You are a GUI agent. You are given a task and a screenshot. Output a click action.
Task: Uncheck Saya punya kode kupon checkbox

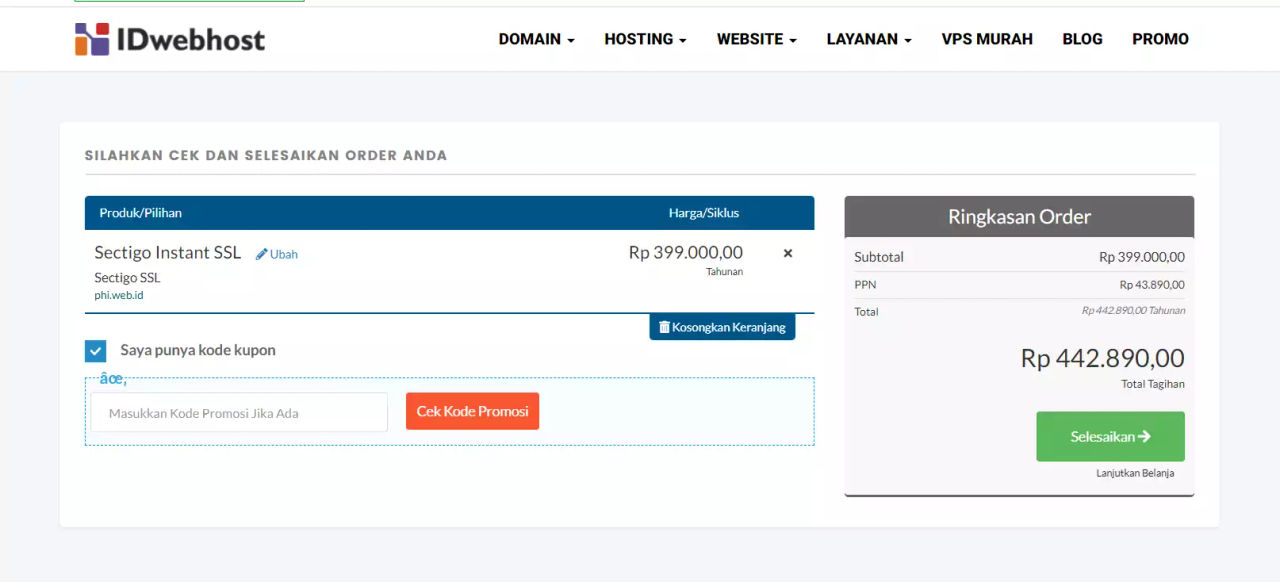click(95, 351)
